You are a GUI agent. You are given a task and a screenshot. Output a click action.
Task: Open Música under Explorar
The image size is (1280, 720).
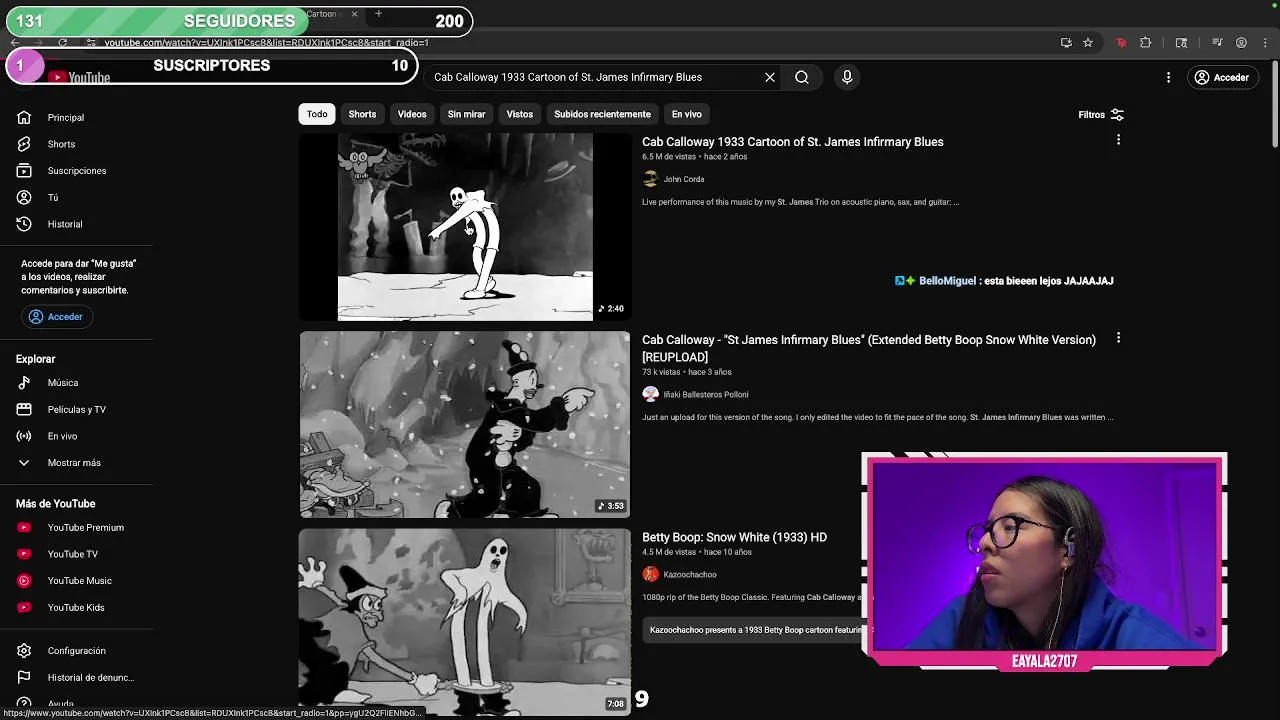pyautogui.click(x=62, y=383)
